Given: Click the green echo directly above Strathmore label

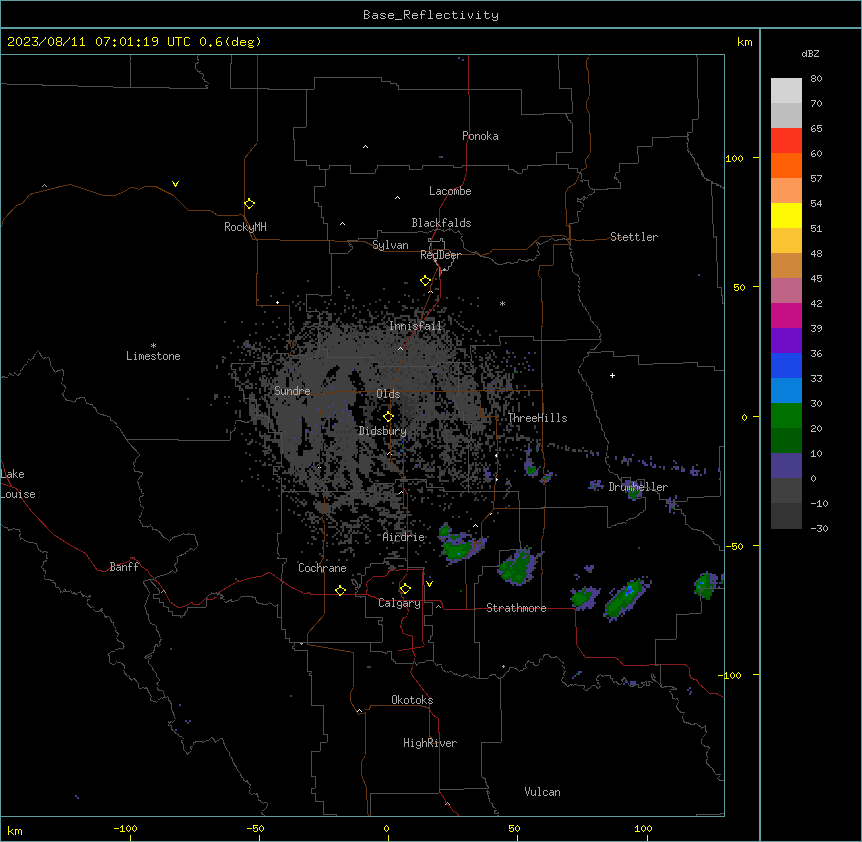Looking at the screenshot, I should (x=517, y=566).
